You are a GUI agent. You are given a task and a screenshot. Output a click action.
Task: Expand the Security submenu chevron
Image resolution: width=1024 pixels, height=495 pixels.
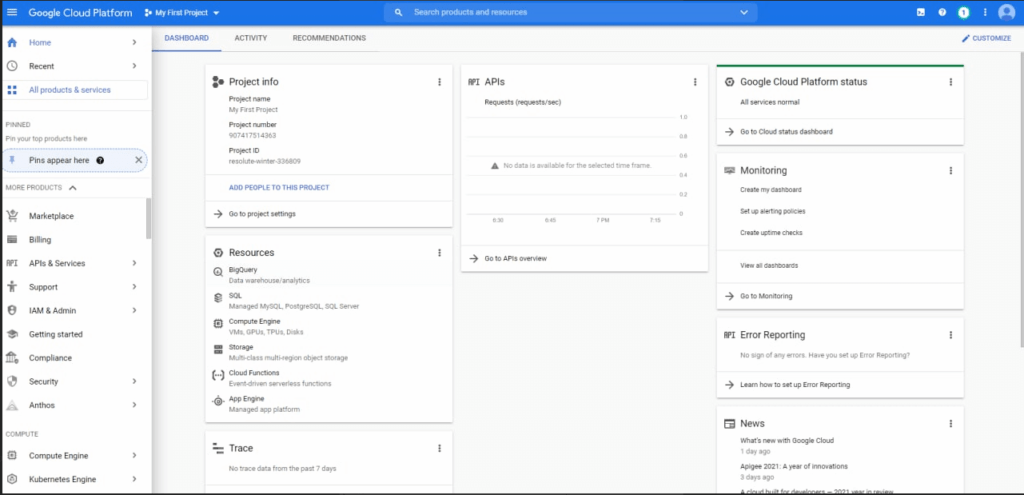pyautogui.click(x=135, y=381)
